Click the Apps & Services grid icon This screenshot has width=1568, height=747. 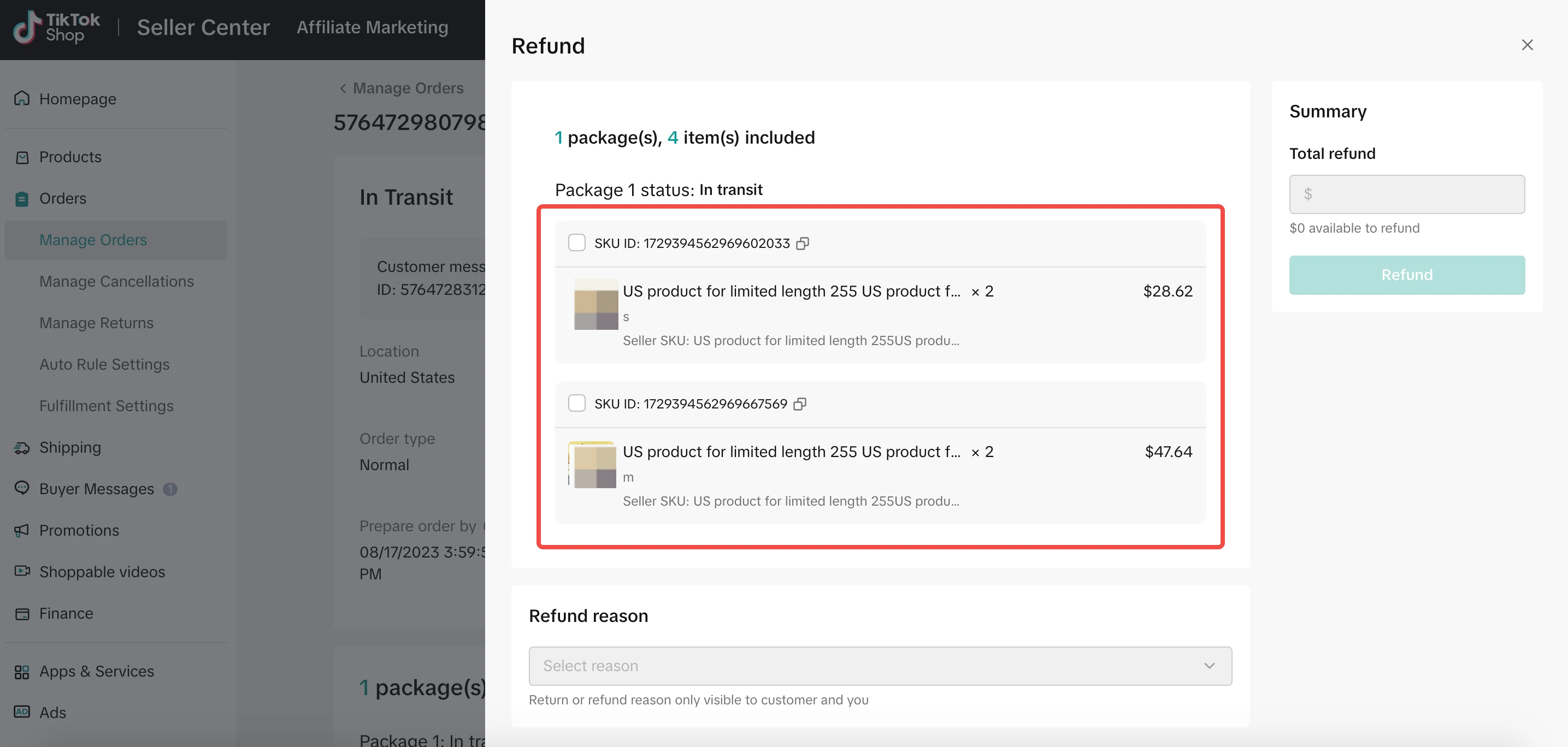pos(22,672)
